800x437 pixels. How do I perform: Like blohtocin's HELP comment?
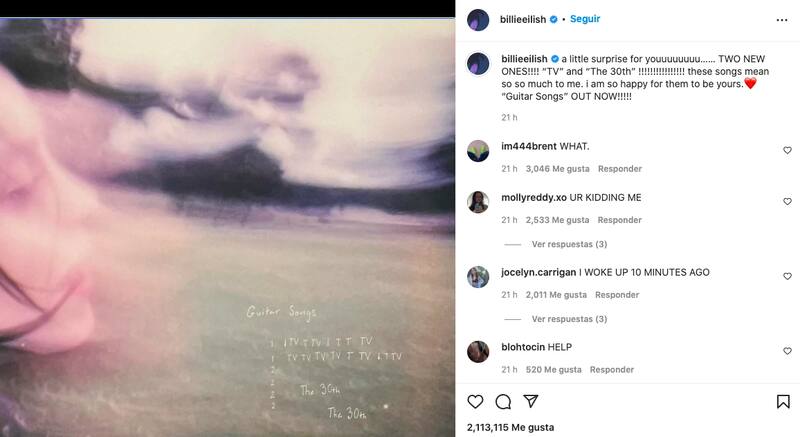click(787, 351)
